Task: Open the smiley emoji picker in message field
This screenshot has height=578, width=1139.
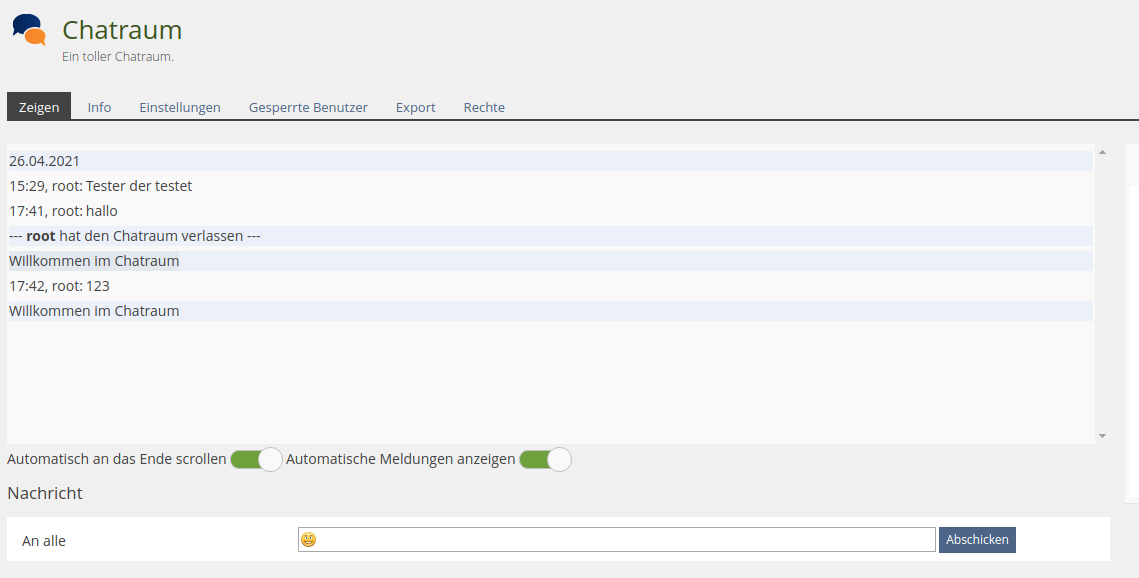Action: (309, 540)
